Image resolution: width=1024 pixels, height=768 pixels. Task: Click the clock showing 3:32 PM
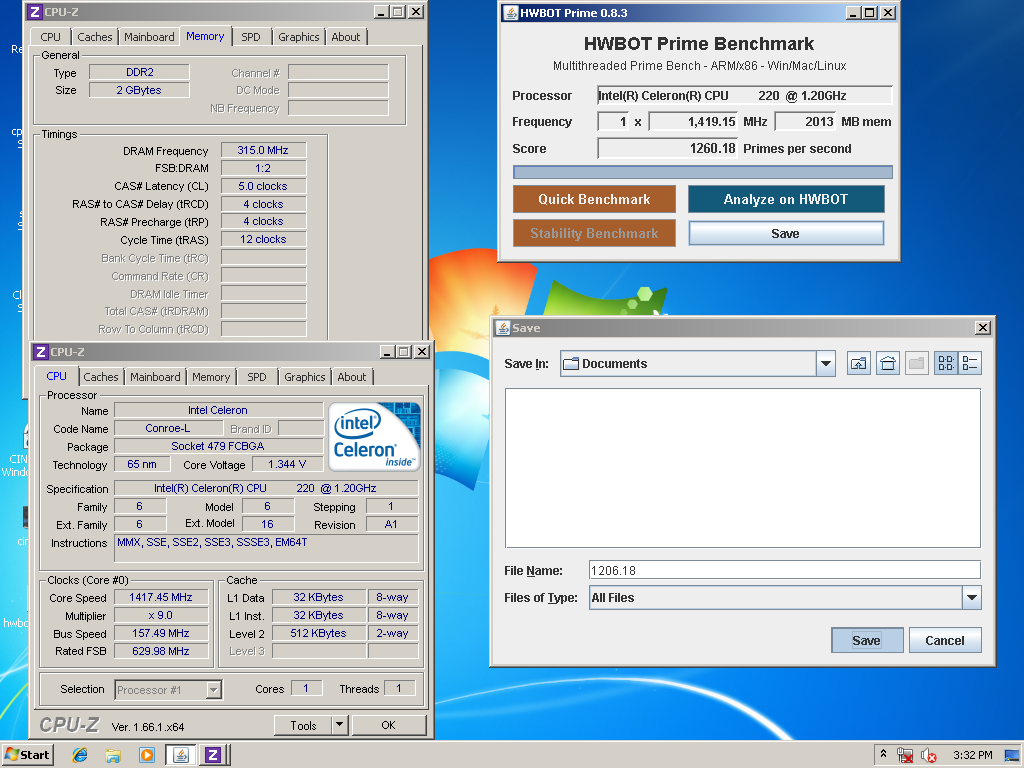click(972, 755)
